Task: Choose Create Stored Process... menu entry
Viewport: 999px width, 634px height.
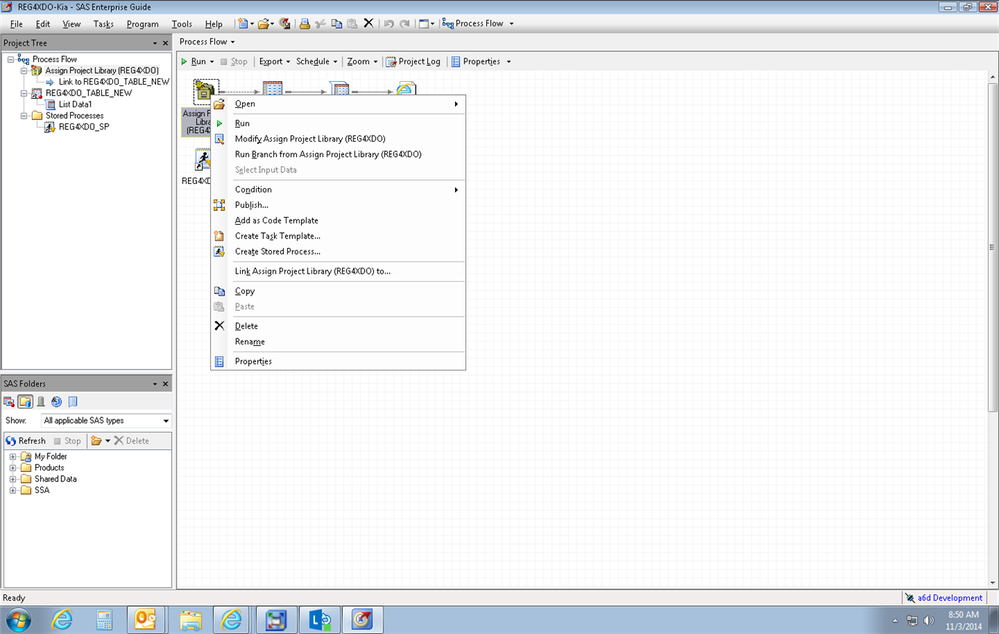Action: click(x=338, y=252)
